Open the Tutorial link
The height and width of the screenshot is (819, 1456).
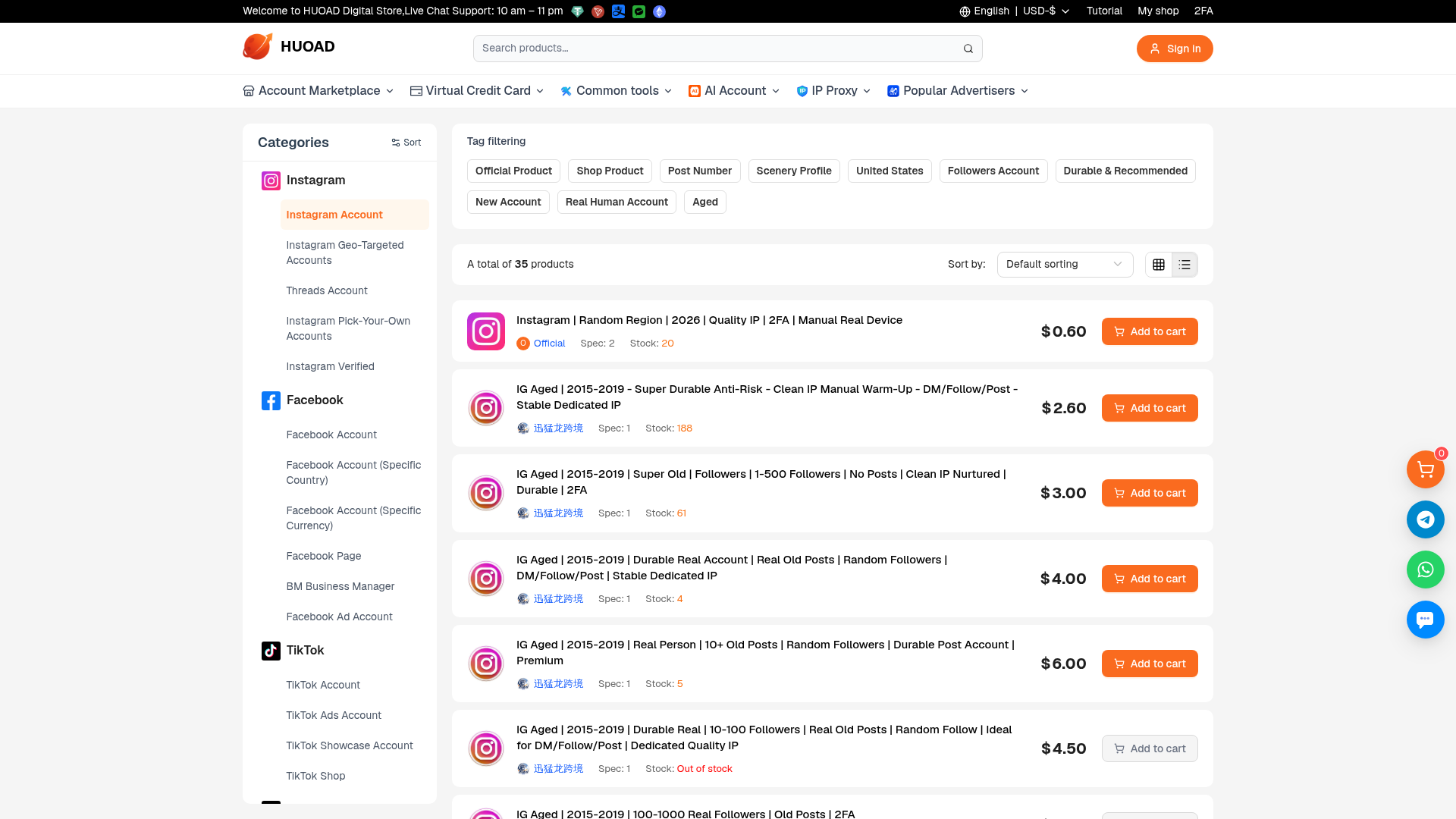point(1104,11)
